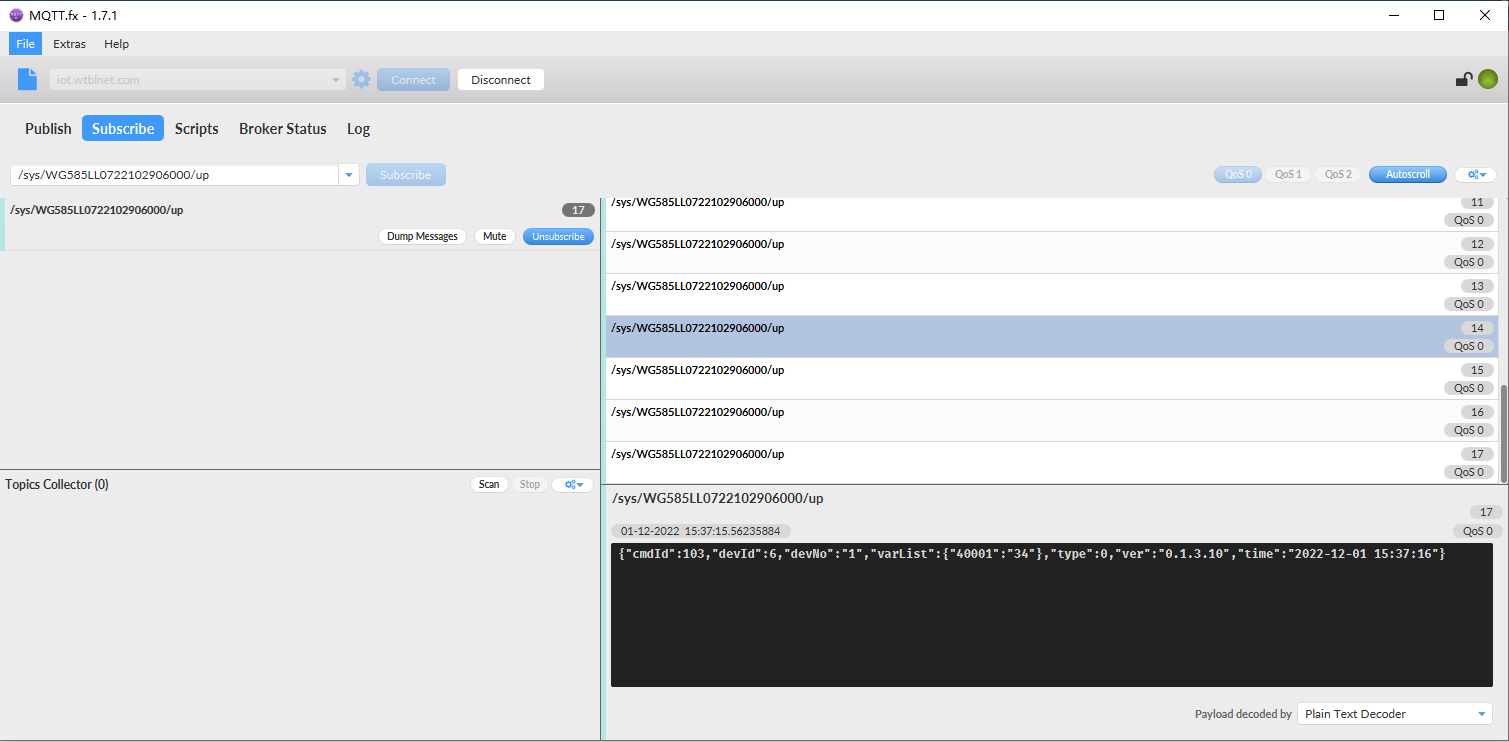Viewport: 1509px width, 742px height.
Task: Open the Extras menu
Action: point(70,44)
